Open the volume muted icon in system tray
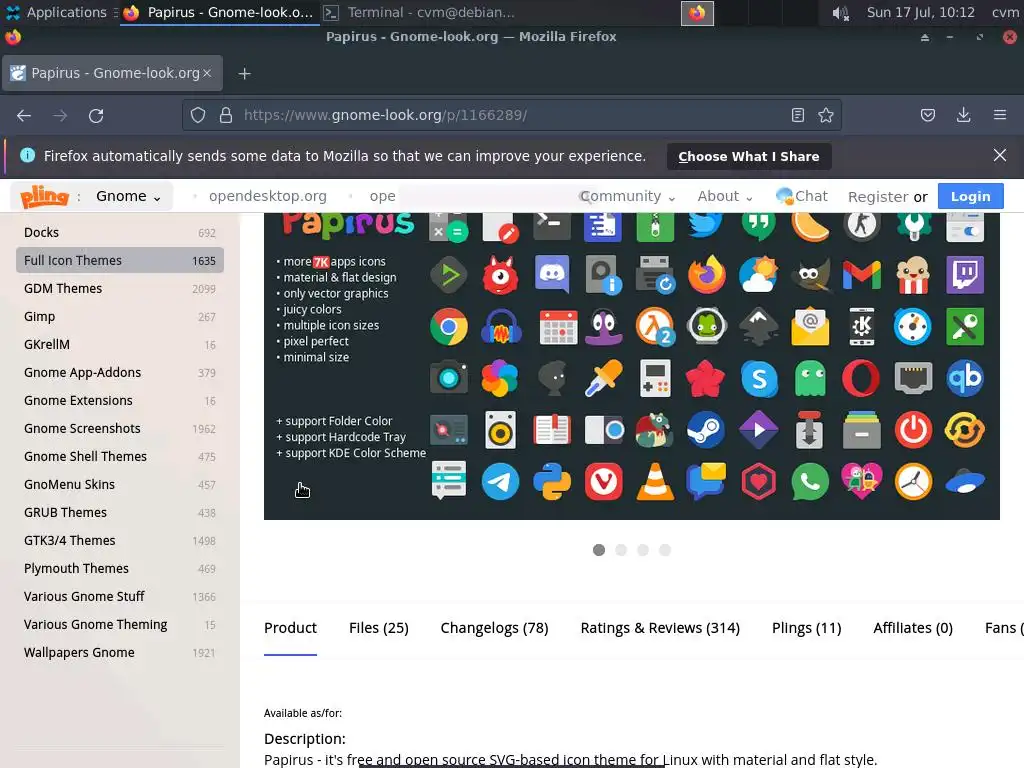1024x768 pixels. (x=840, y=13)
